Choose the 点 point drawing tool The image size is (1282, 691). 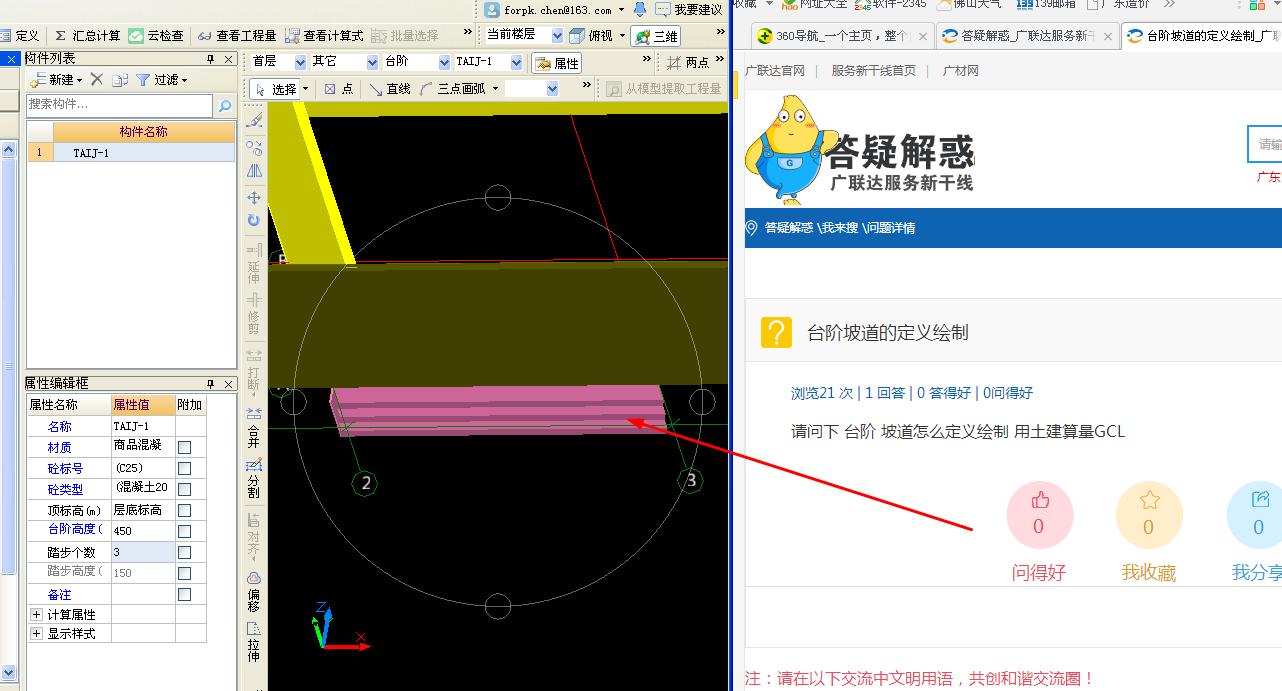[x=339, y=89]
